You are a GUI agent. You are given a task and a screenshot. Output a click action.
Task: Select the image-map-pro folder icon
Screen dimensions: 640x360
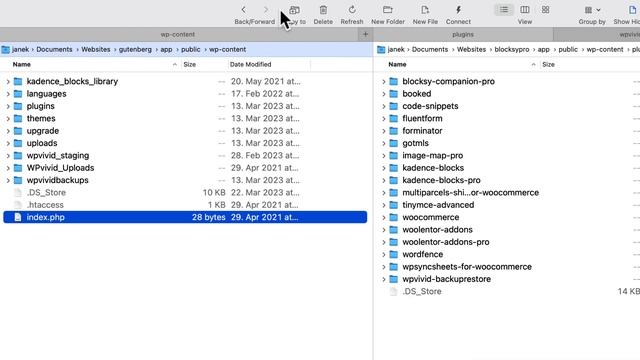tap(393, 156)
